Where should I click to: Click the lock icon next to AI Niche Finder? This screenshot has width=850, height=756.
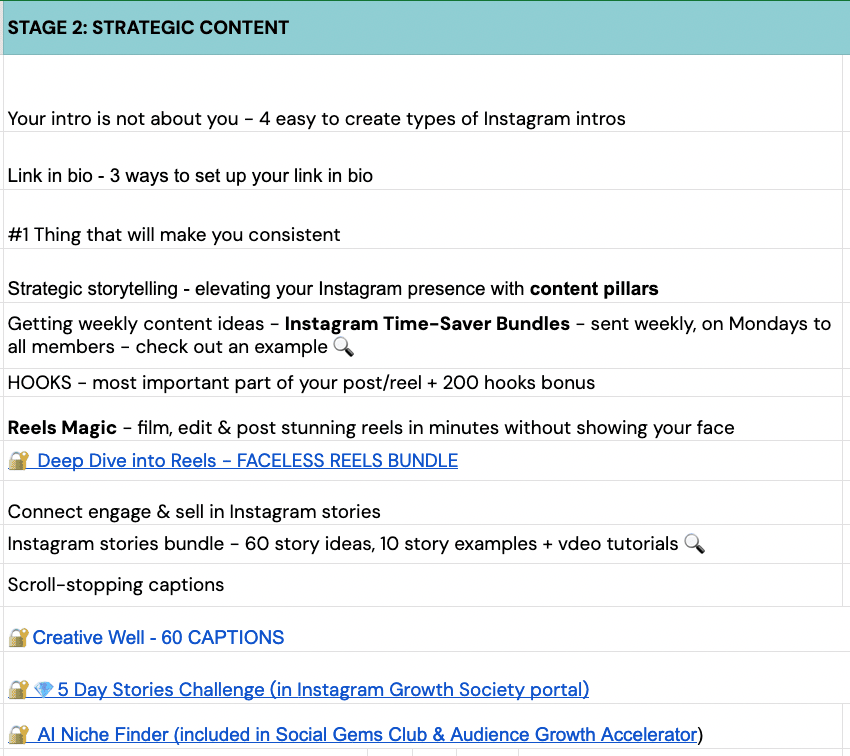[x=18, y=735]
